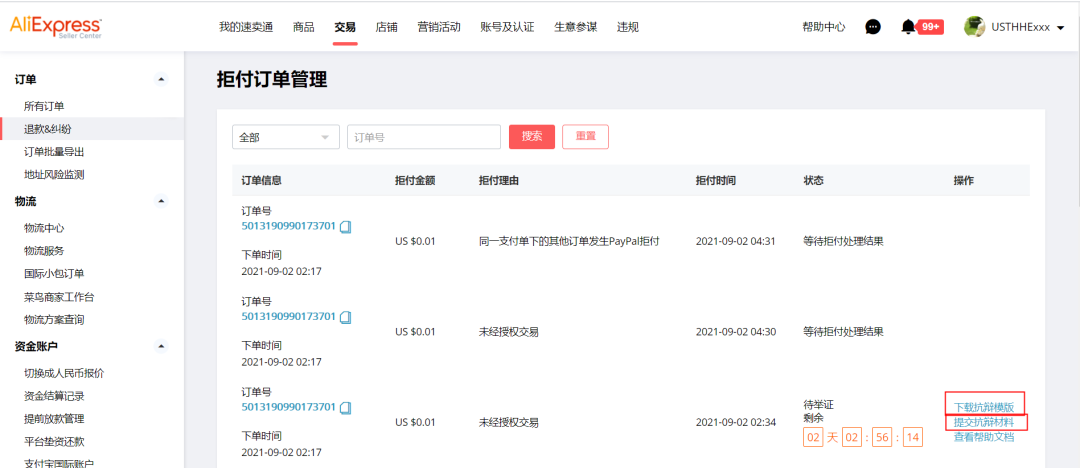Click the AliExpress Seller Center logo

(56, 27)
